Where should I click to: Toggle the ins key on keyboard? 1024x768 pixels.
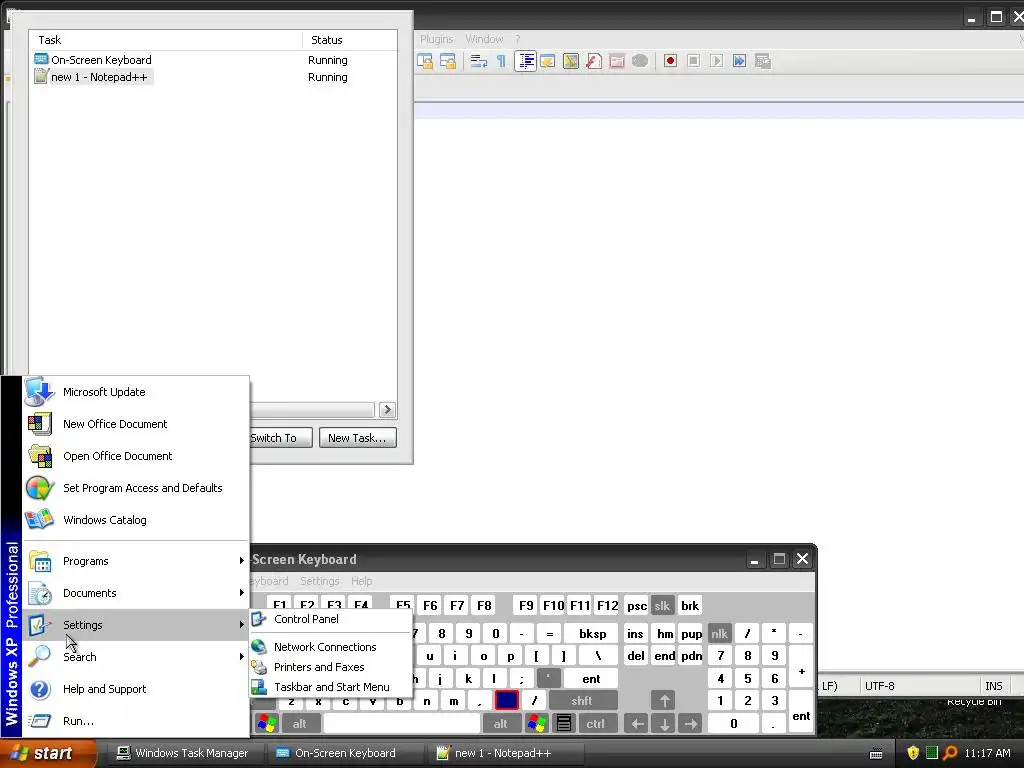pyautogui.click(x=635, y=633)
